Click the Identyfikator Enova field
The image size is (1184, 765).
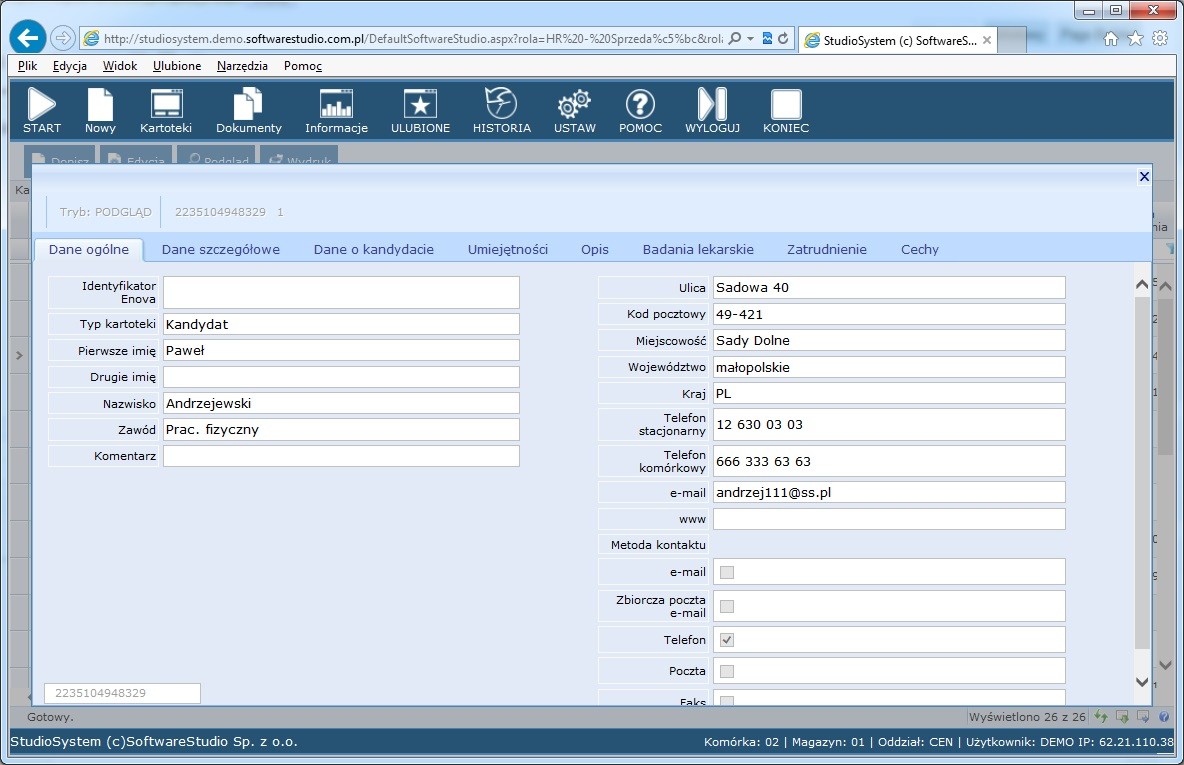tap(341, 292)
